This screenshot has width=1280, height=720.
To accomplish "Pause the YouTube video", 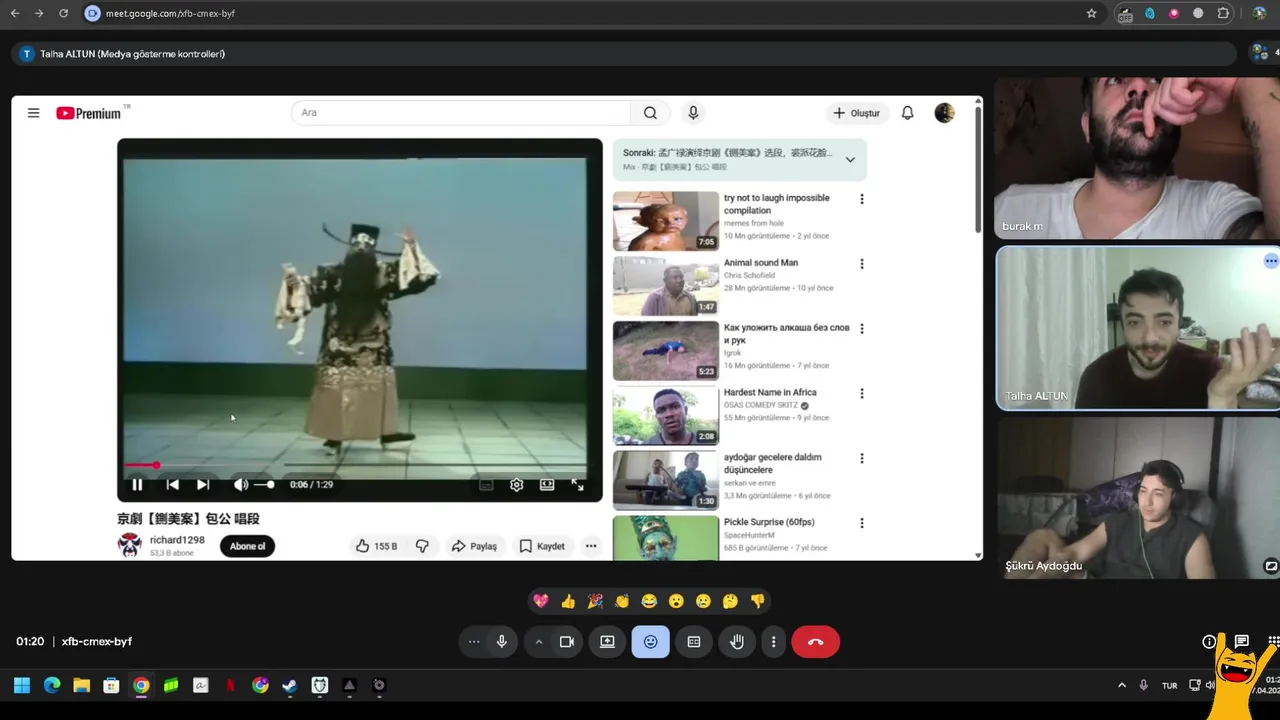I will 138,485.
